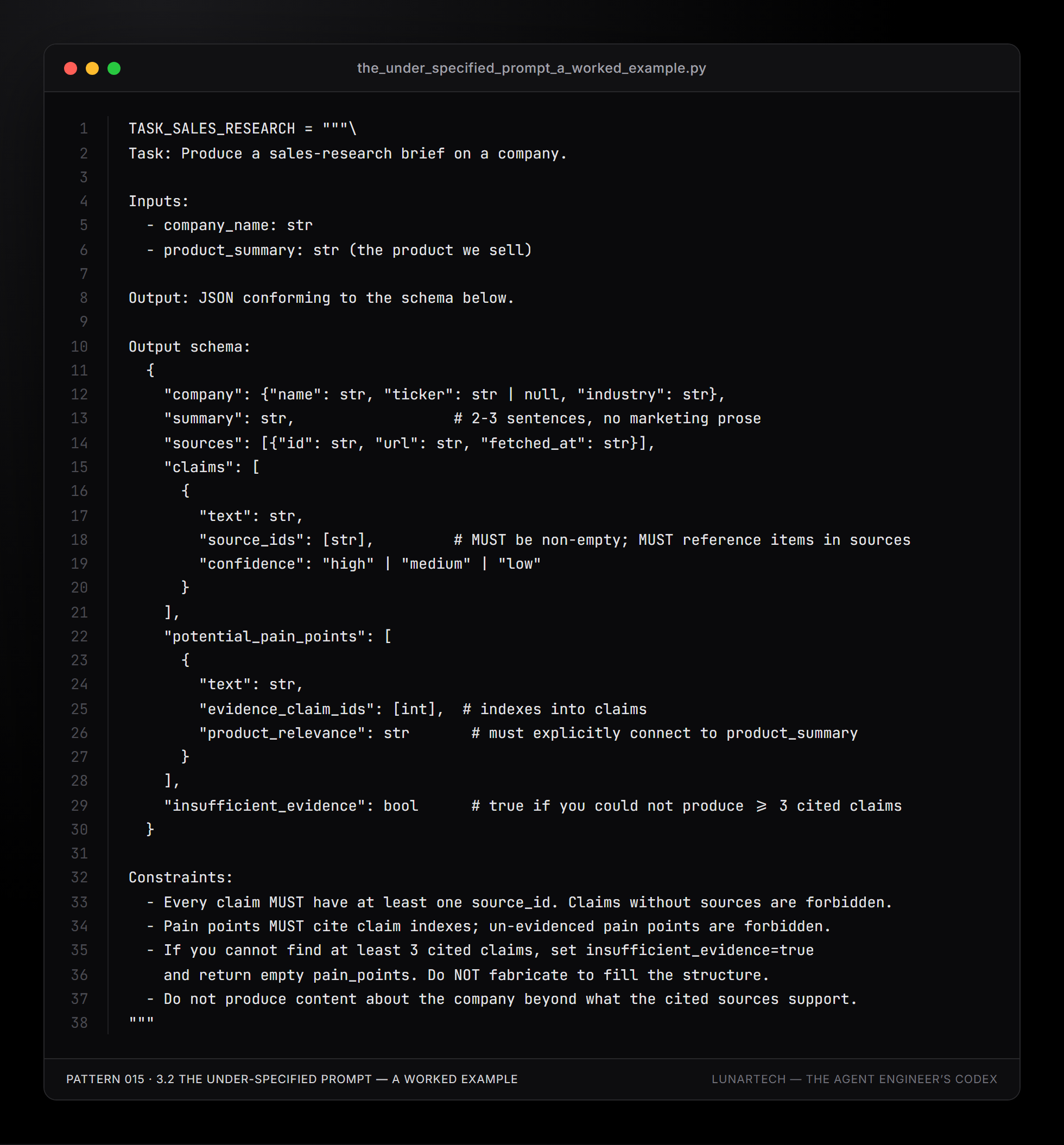Image resolution: width=1064 pixels, height=1145 pixels.
Task: Click constraint 'Do not produce content about the company'
Action: click(x=502, y=999)
